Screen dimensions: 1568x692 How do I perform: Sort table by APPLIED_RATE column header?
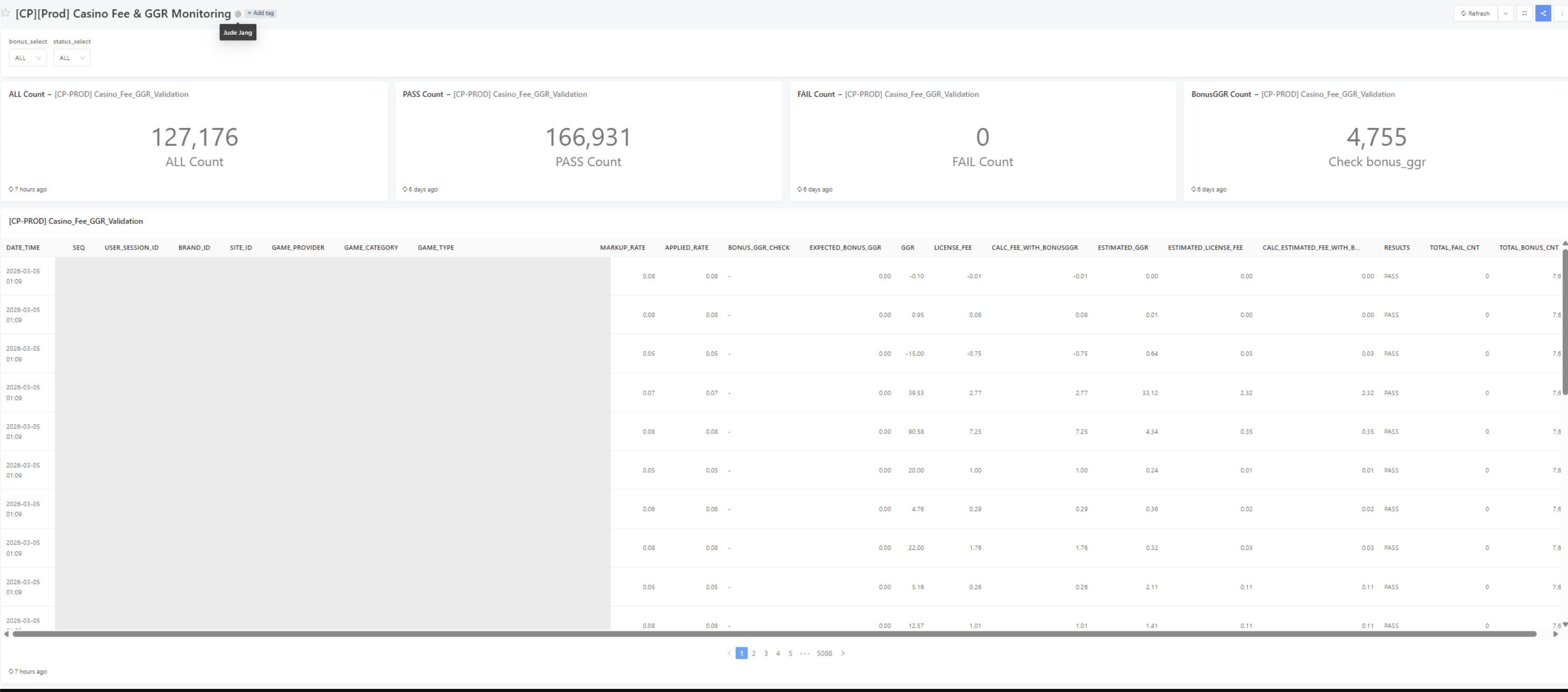686,248
